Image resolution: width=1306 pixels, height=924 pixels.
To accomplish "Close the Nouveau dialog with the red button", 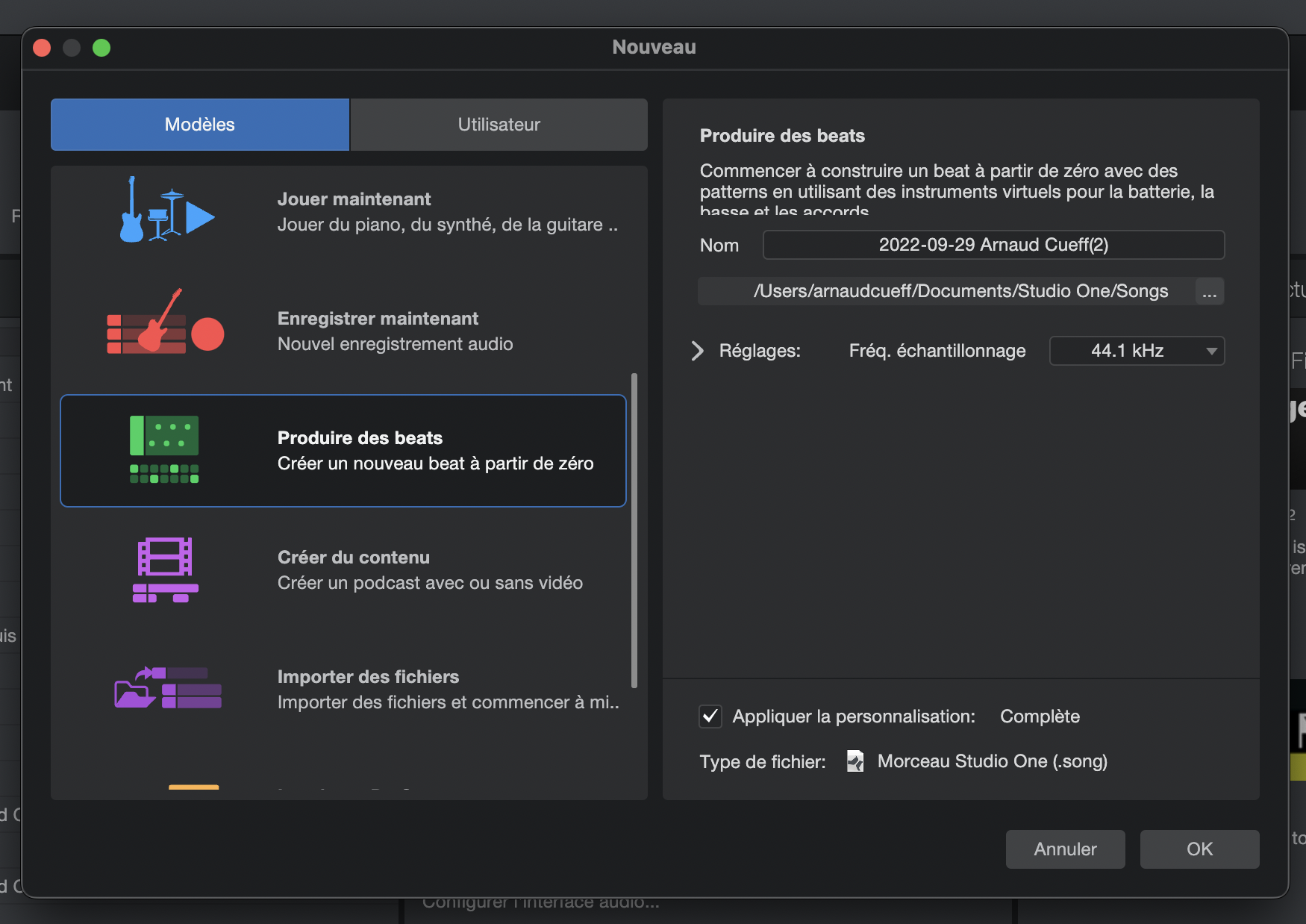I will click(42, 48).
